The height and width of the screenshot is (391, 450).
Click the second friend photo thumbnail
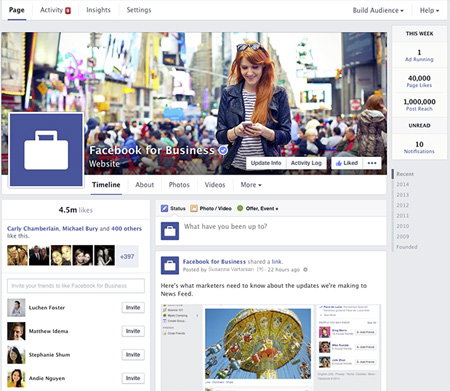tap(39, 255)
